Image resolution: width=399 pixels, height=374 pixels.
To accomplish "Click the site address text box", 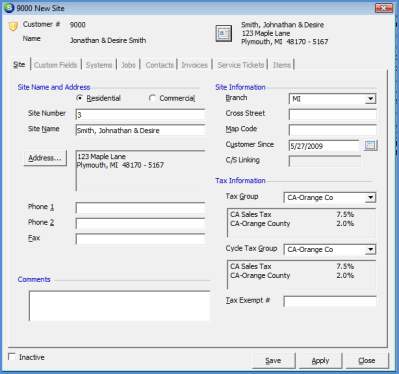I will [140, 171].
